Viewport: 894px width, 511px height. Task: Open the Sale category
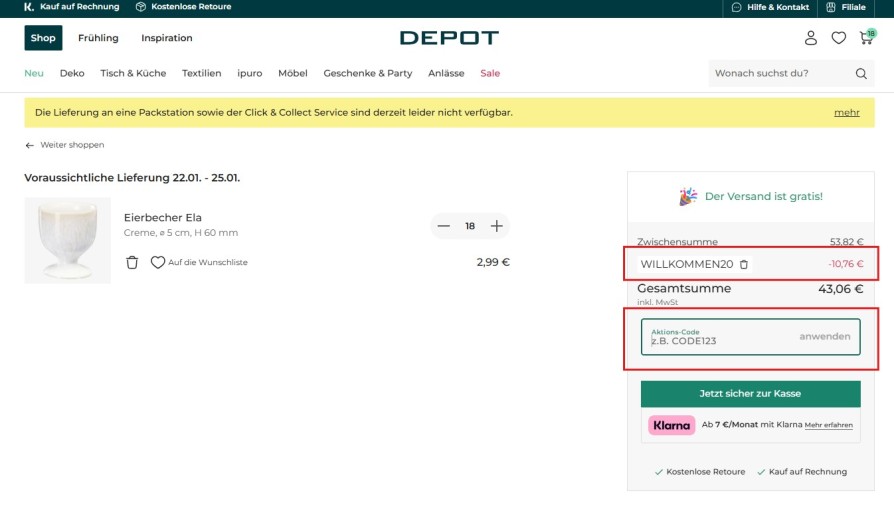click(490, 73)
